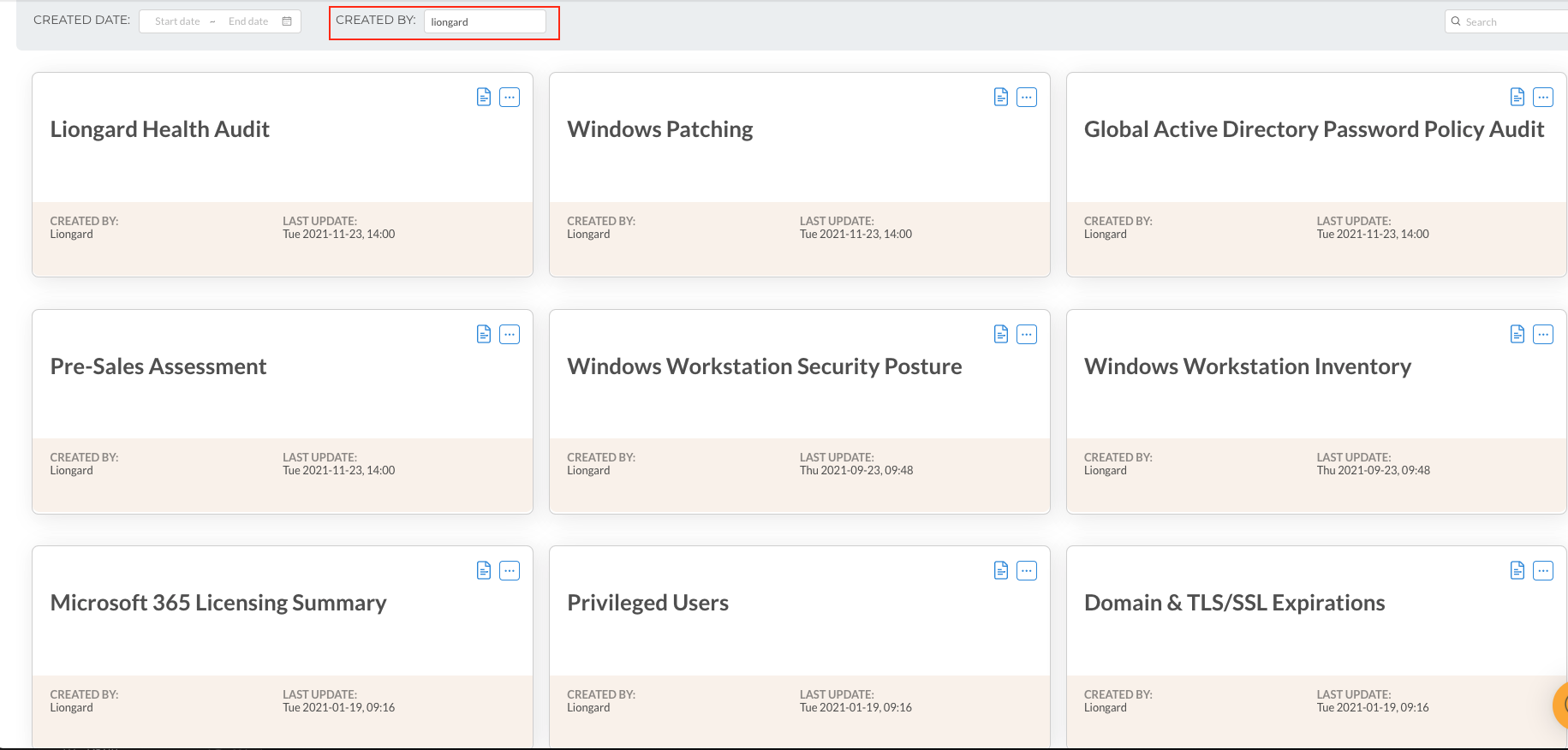Image resolution: width=1568 pixels, height=750 pixels.
Task: Open the Liongard Health Audit report title
Action: point(160,129)
